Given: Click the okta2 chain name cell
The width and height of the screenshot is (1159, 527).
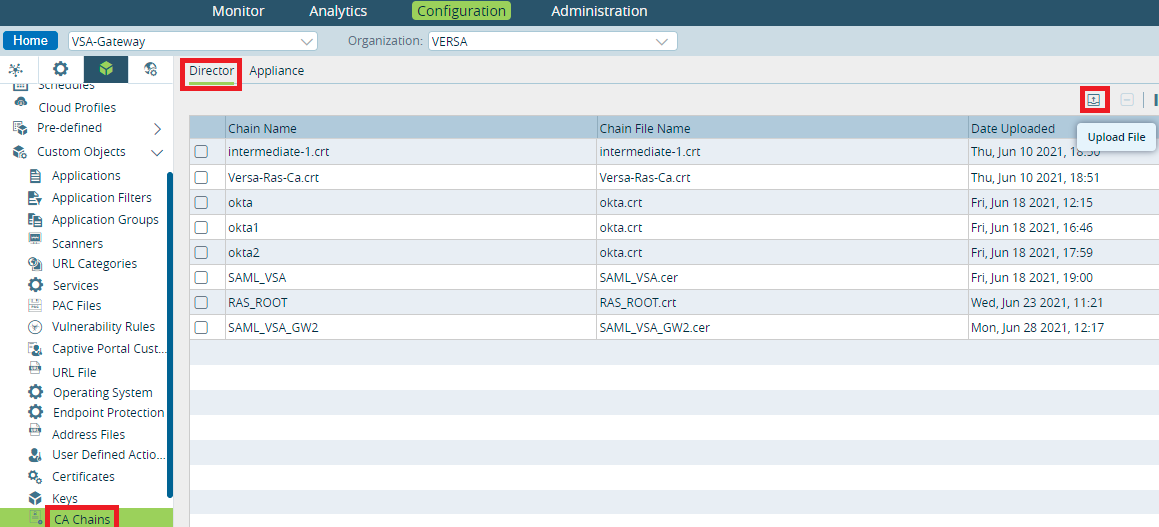Looking at the screenshot, I should click(411, 252).
